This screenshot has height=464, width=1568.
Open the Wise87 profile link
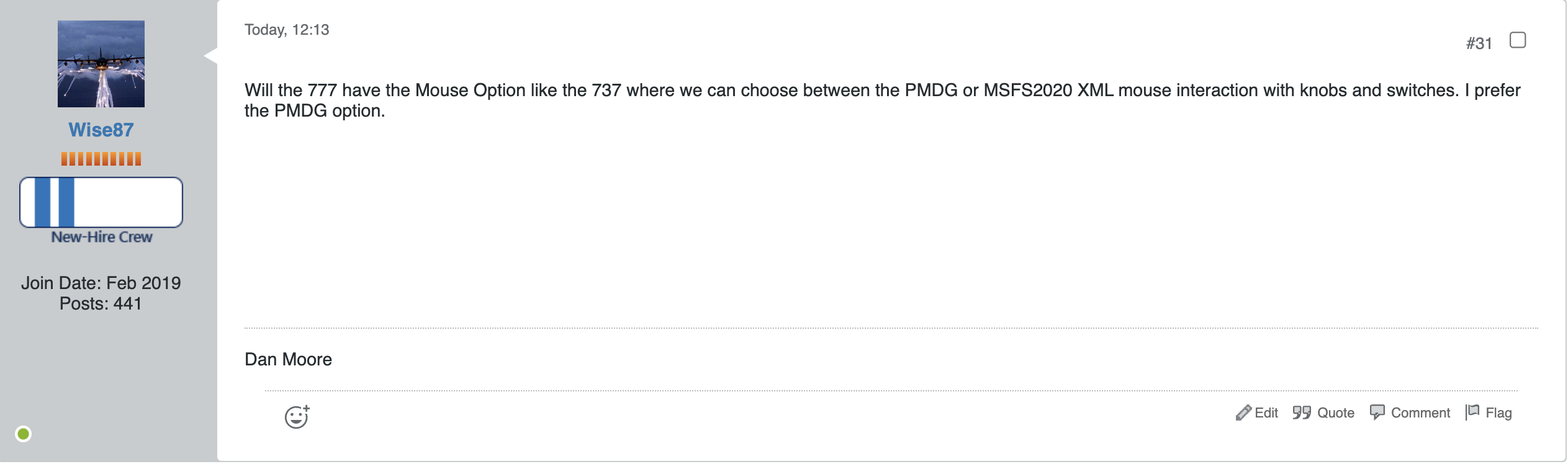tap(101, 130)
